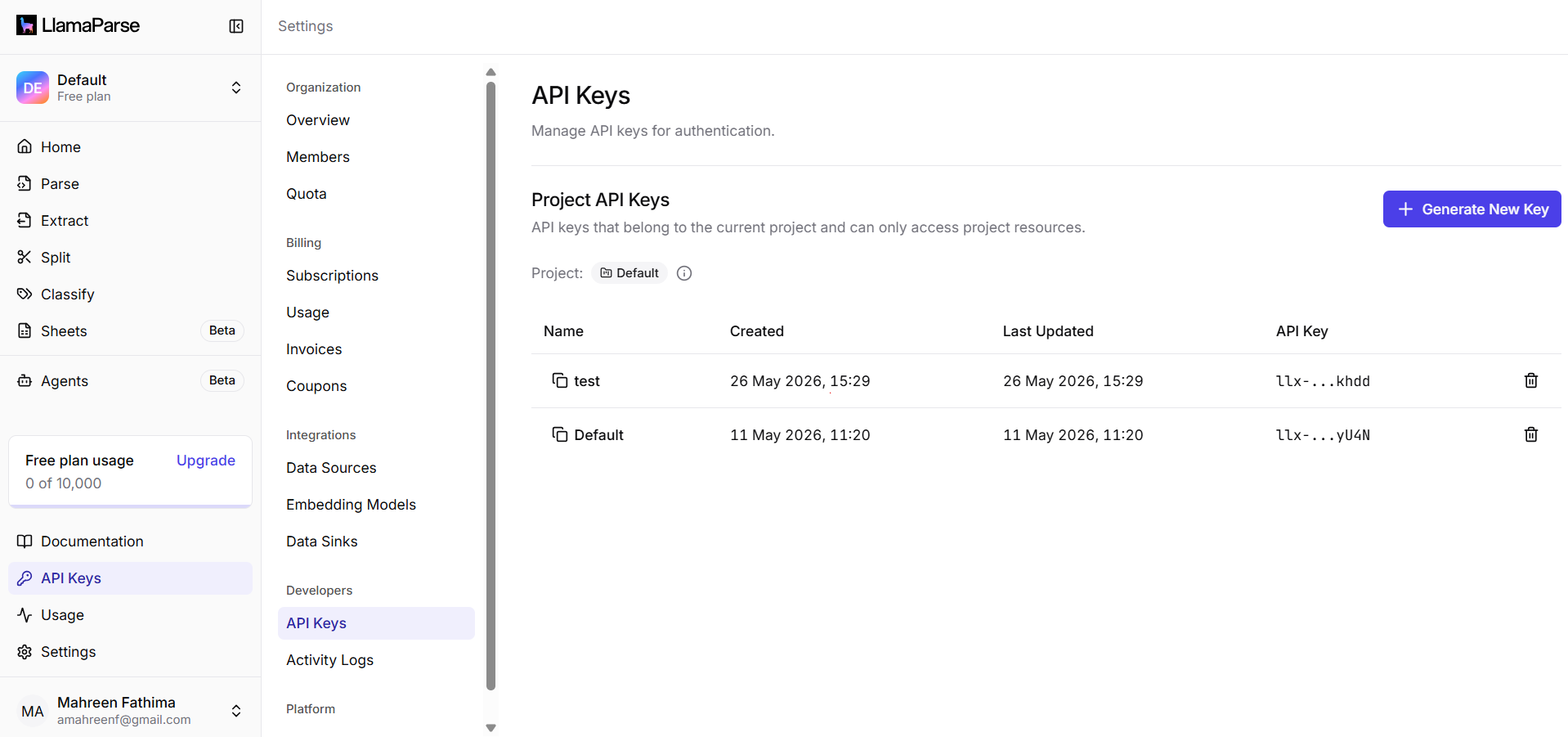The height and width of the screenshot is (737, 1568).
Task: Open Extract in the sidebar
Action: click(65, 221)
